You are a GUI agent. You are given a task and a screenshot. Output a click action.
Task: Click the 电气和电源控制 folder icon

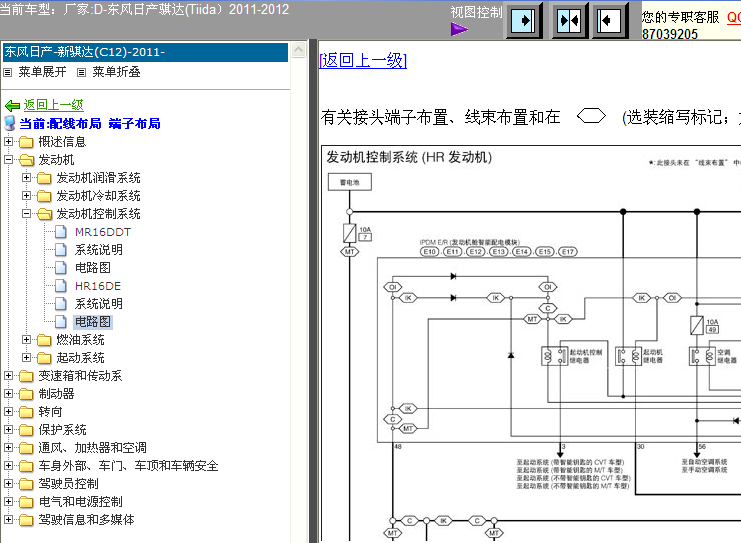pyautogui.click(x=26, y=502)
